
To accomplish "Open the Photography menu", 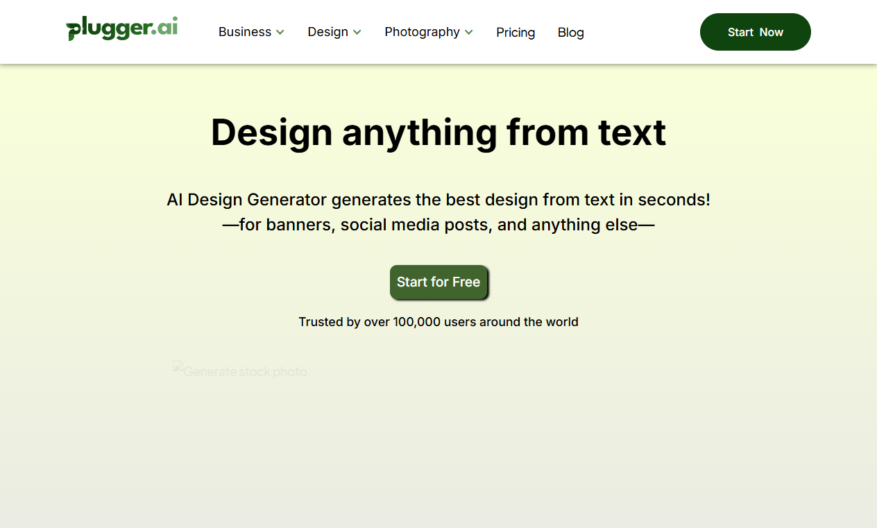I will (422, 32).
